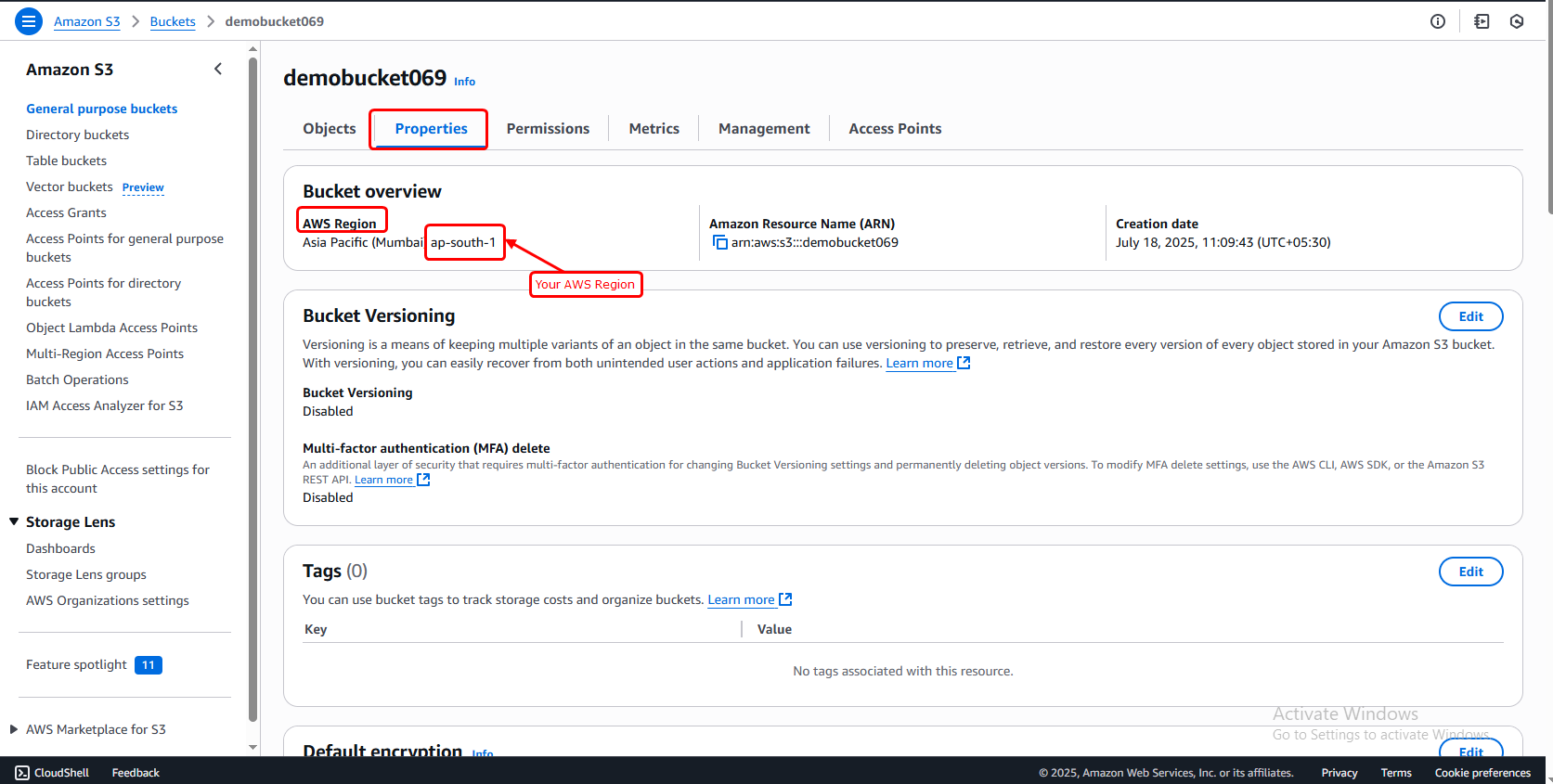Open Learn more link about MFA delete

tap(383, 480)
